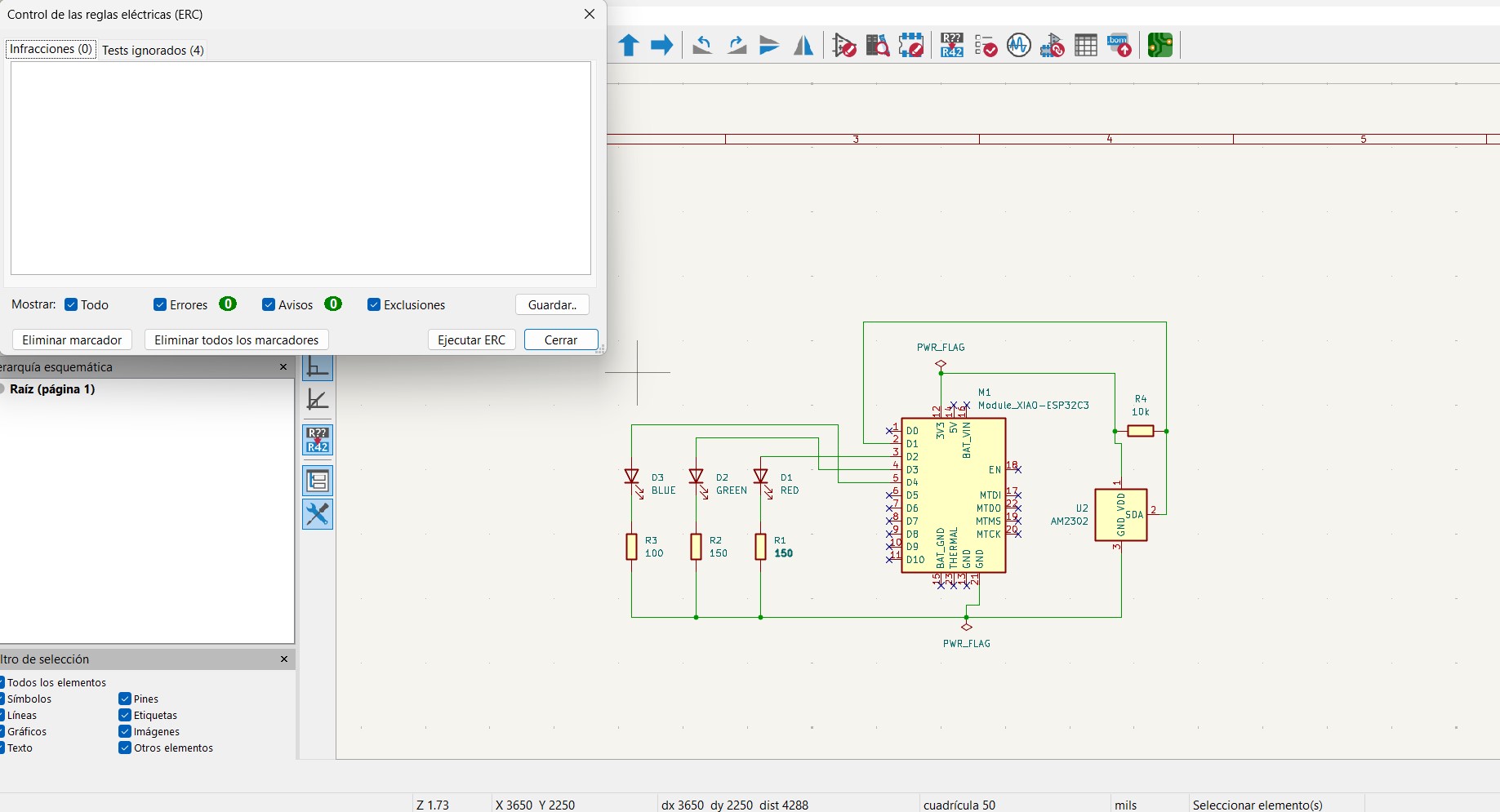The height and width of the screenshot is (812, 1500).
Task: Launch the simulator waveform icon
Action: click(x=1019, y=46)
